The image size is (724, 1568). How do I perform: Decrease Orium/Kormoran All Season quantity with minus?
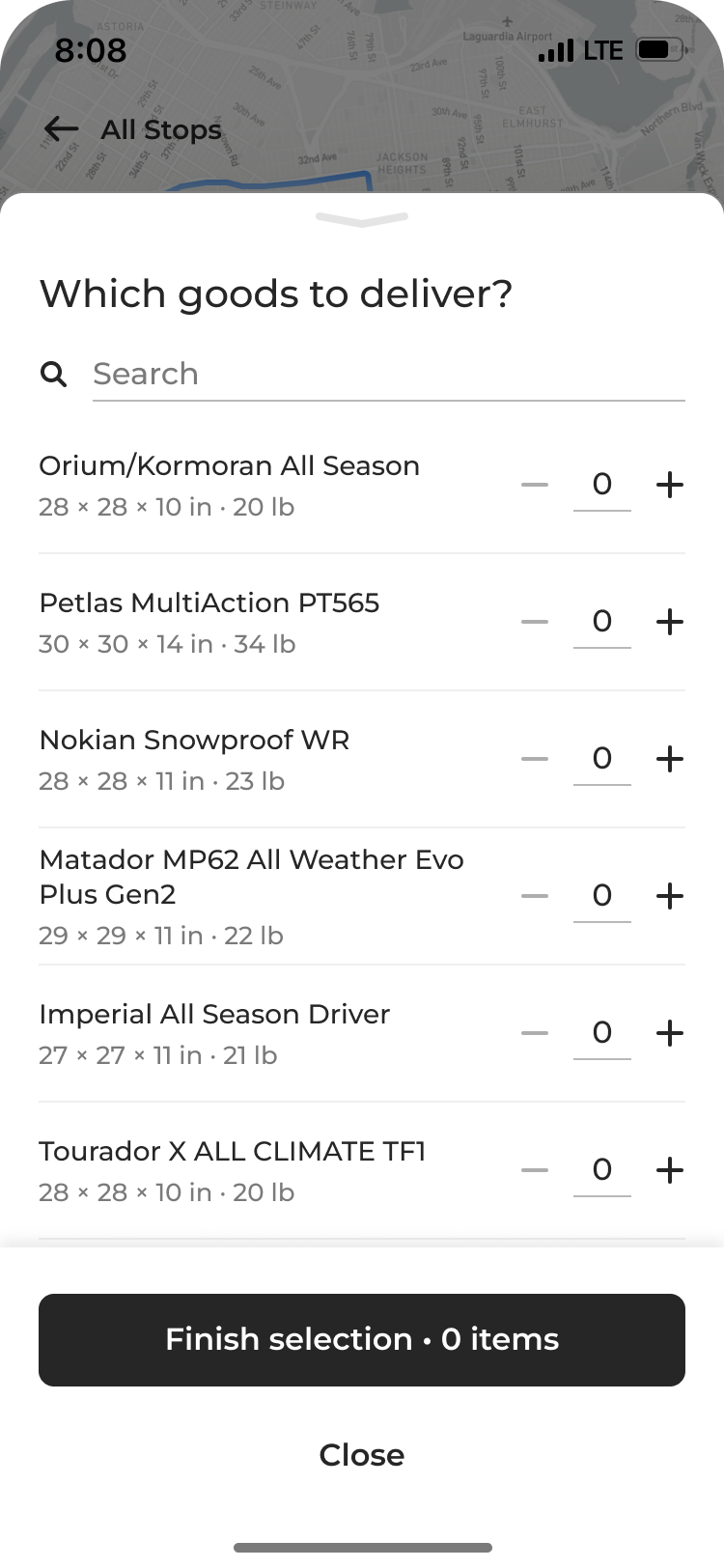[535, 485]
